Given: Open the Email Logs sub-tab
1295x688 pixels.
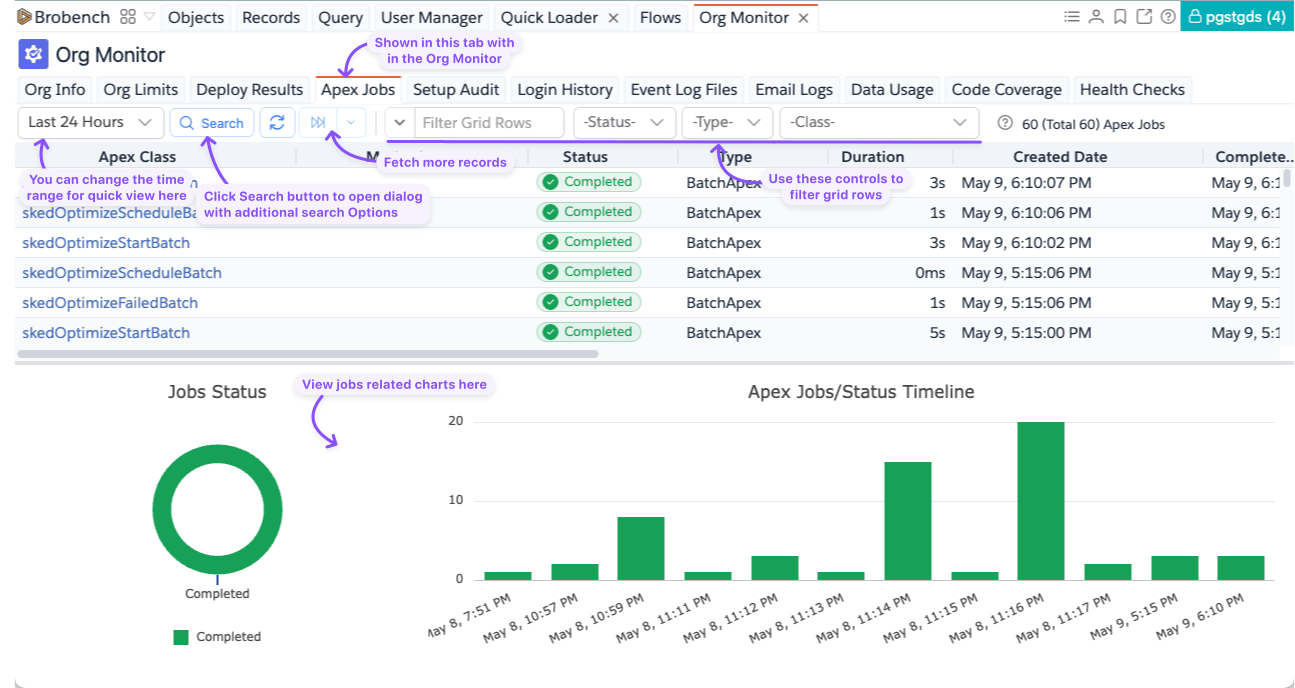Looking at the screenshot, I should (x=794, y=90).
